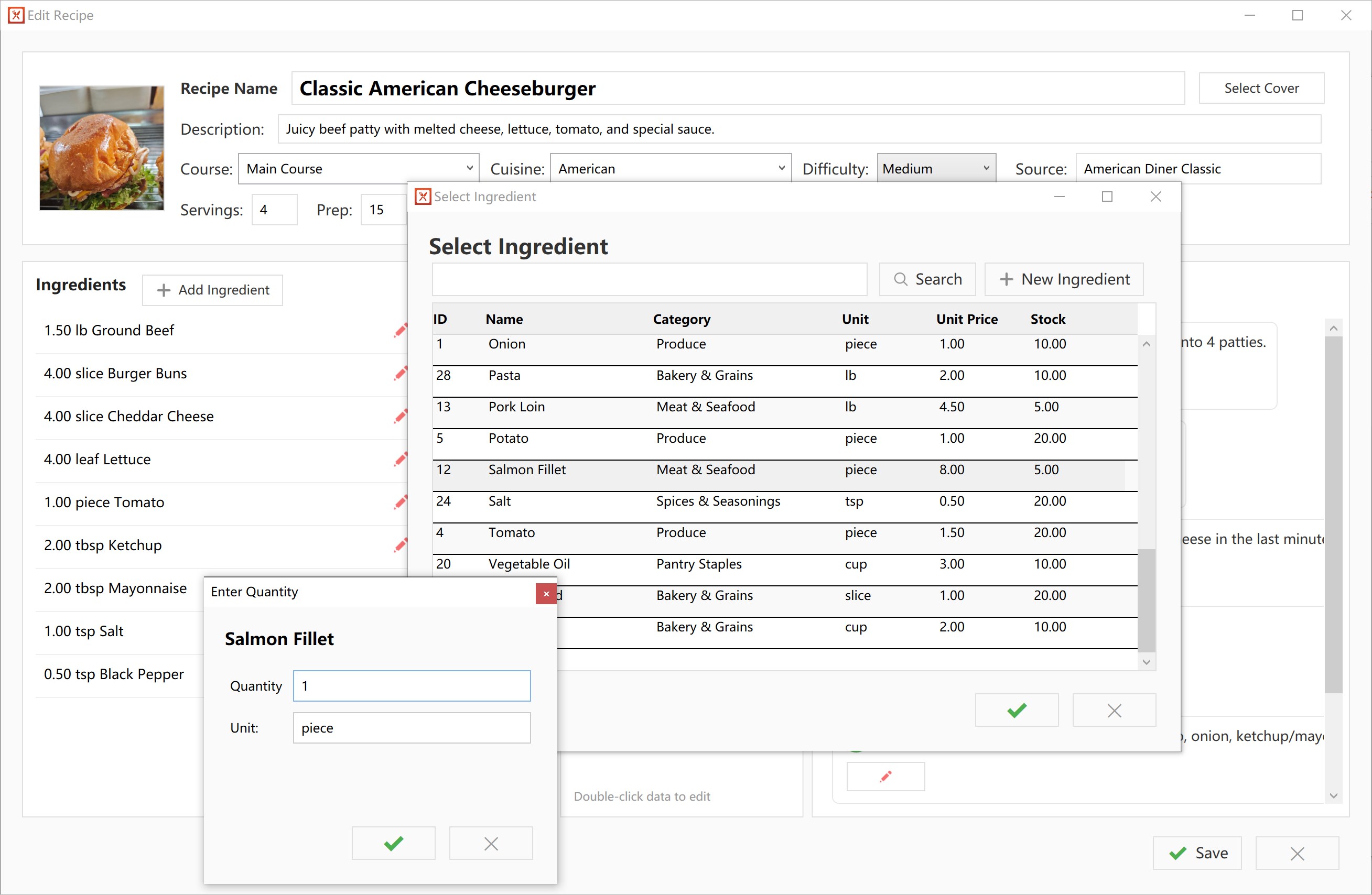The height and width of the screenshot is (895, 1372).
Task: Cancel recipe editing with bottom X button
Action: coord(1297,853)
